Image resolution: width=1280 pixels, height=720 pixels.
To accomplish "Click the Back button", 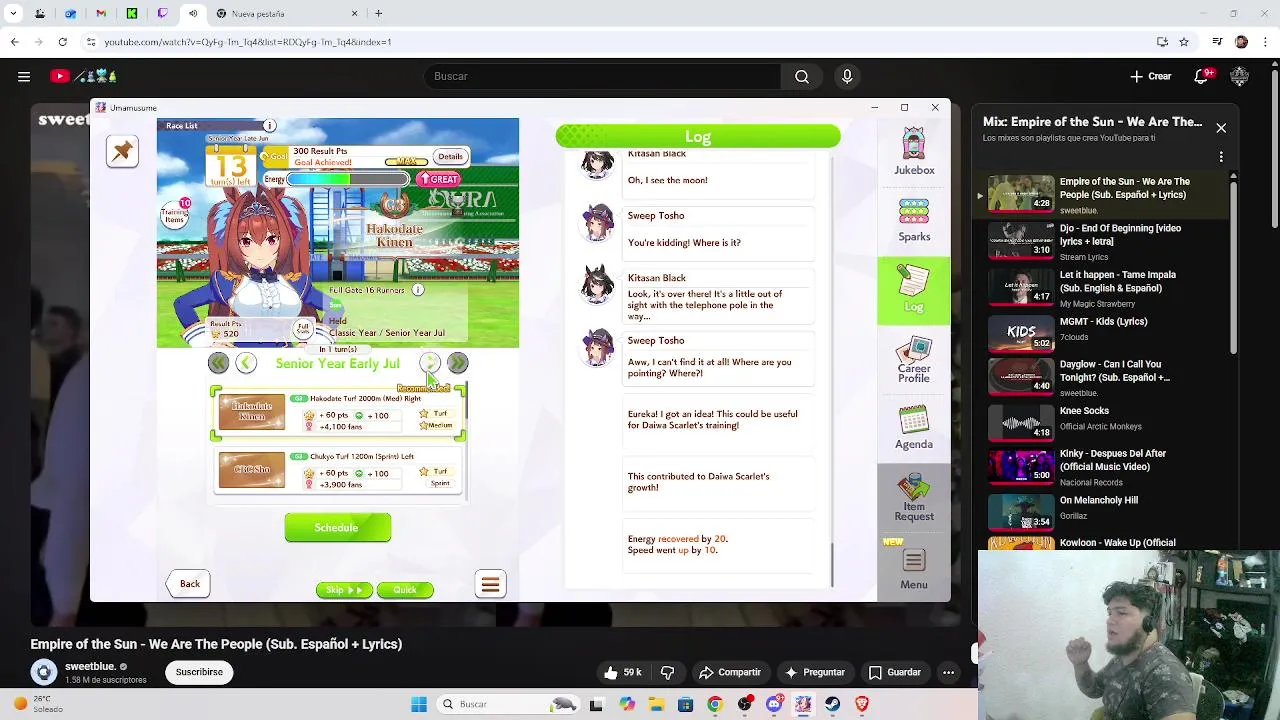I will click(190, 584).
